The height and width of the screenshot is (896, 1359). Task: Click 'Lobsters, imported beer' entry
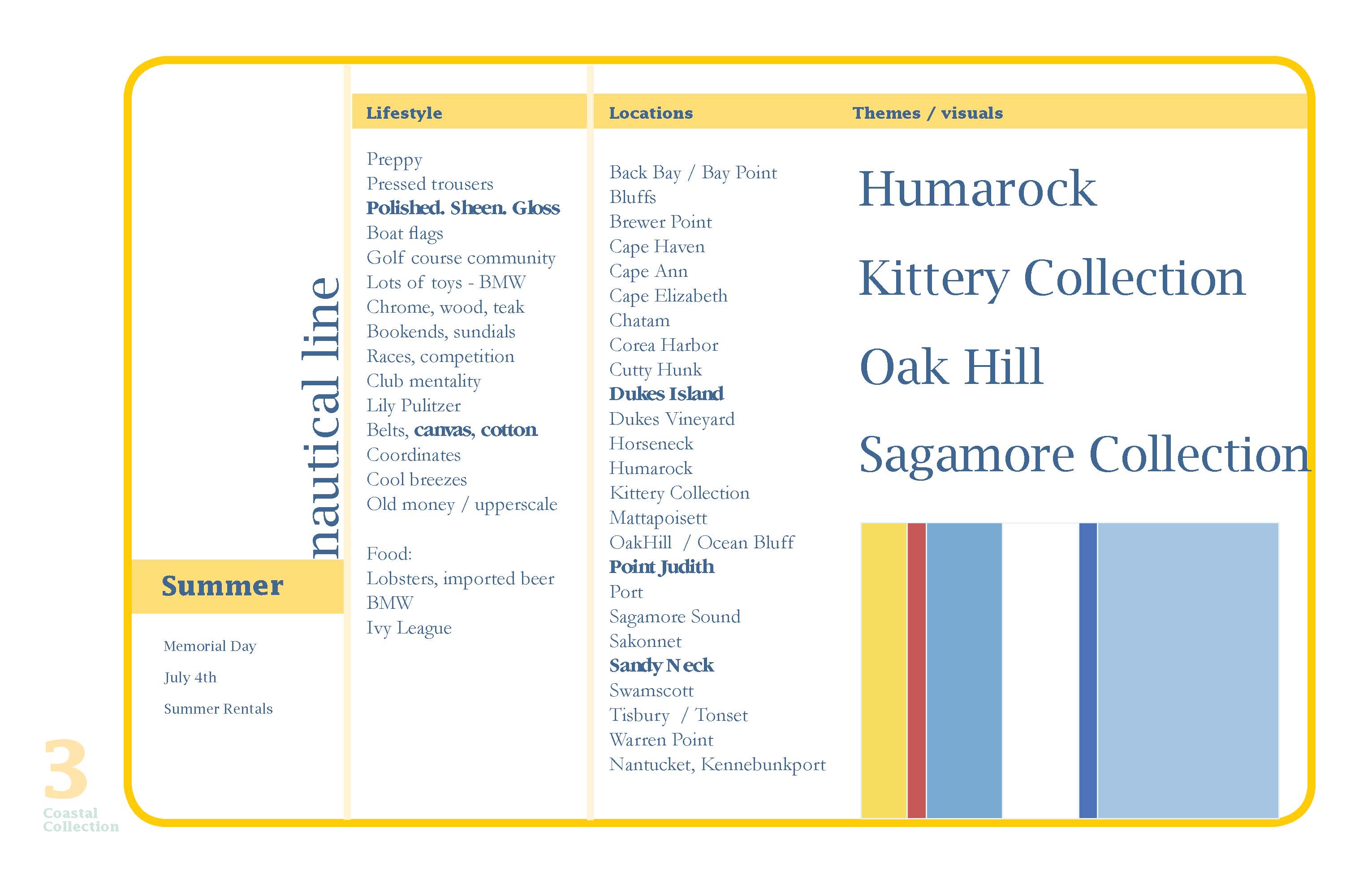(x=461, y=579)
